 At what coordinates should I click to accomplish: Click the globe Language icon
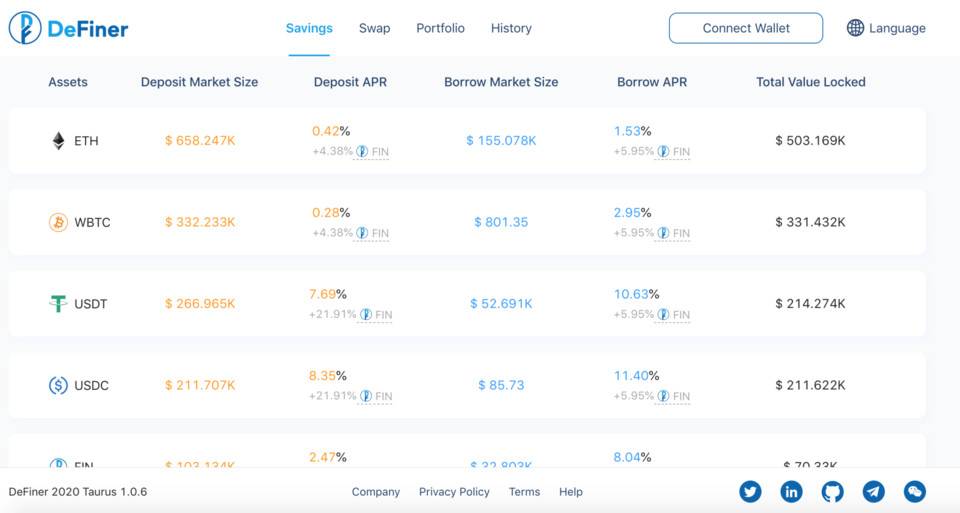(x=855, y=28)
